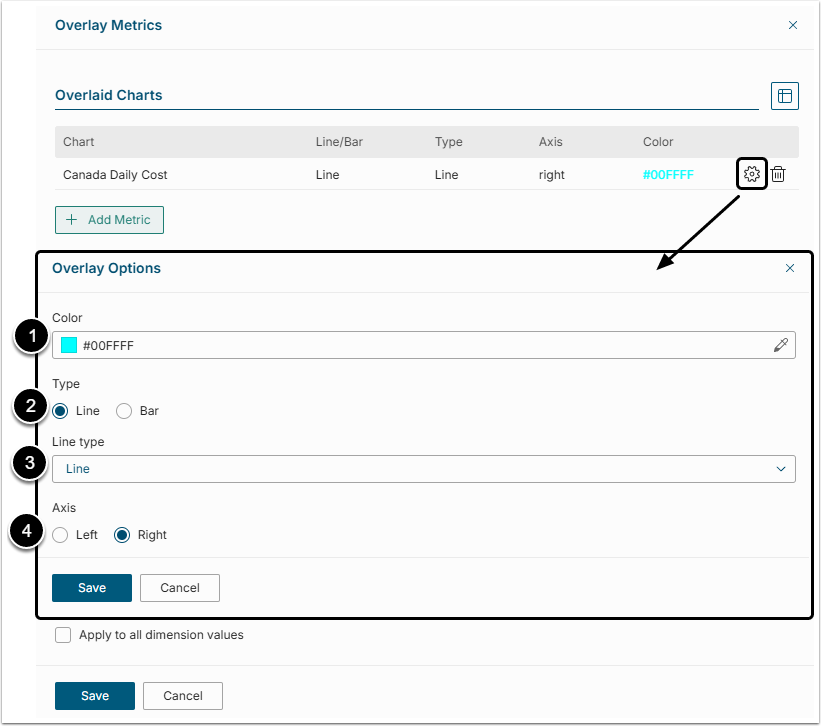Click the #00FFFF color input field
This screenshot has height=726, width=821.
(x=424, y=345)
